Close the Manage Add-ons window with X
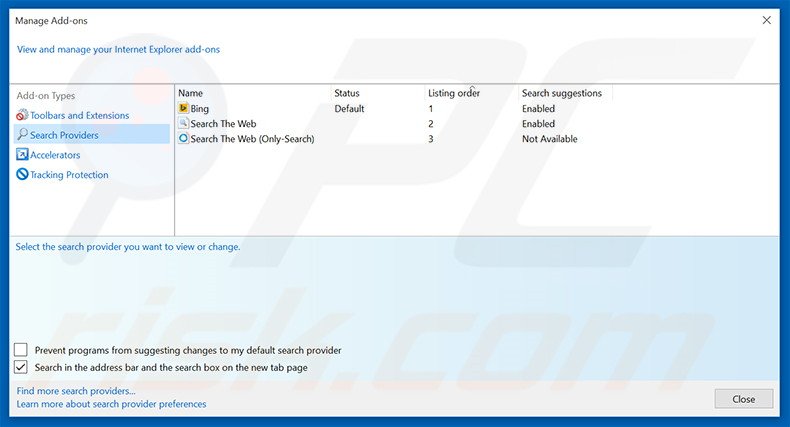Viewport: 790px width, 427px height. [x=766, y=20]
